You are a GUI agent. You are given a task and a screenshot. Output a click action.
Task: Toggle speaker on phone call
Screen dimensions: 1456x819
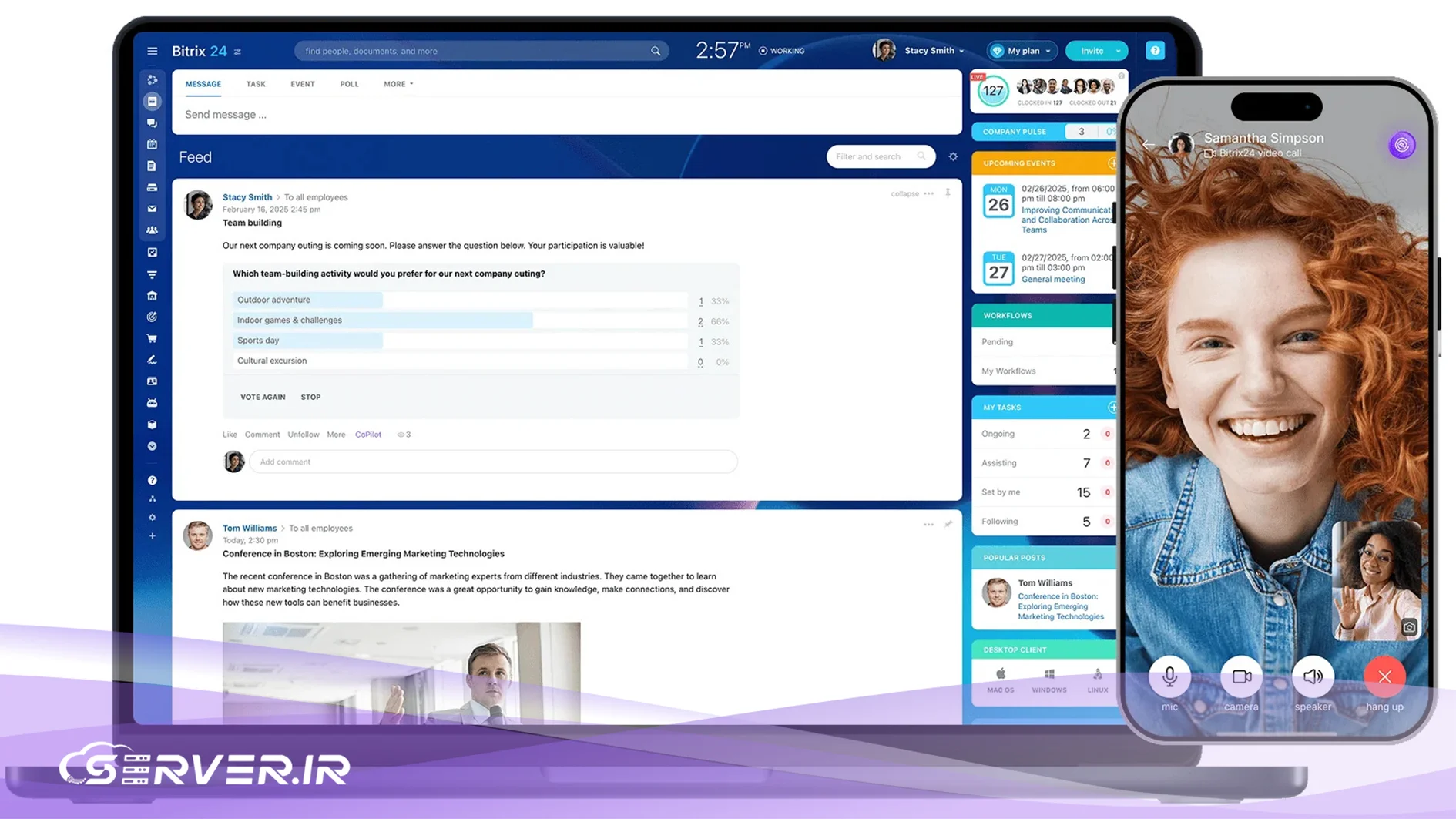[x=1312, y=676]
